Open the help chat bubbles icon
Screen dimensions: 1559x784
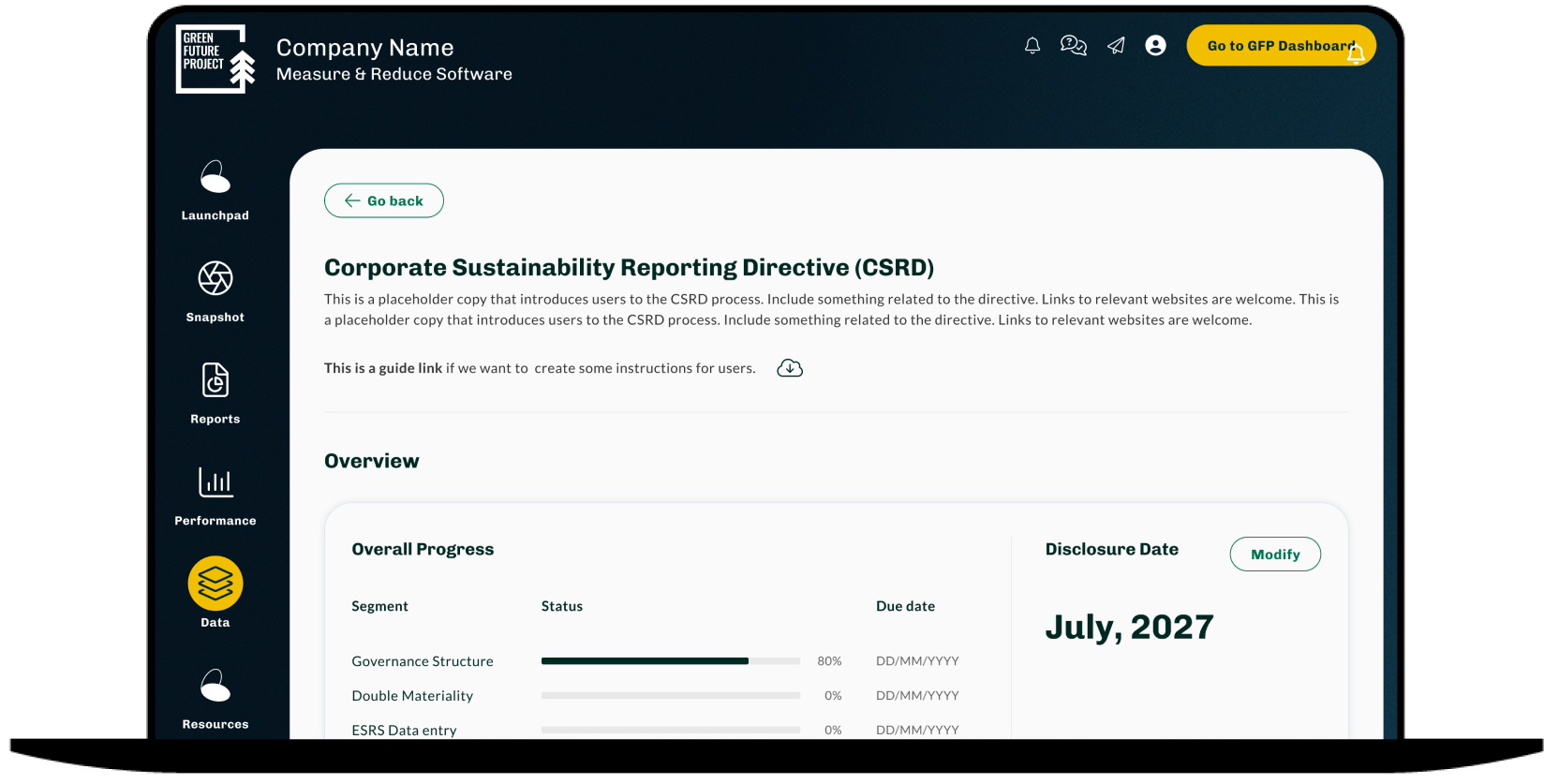pyautogui.click(x=1074, y=45)
